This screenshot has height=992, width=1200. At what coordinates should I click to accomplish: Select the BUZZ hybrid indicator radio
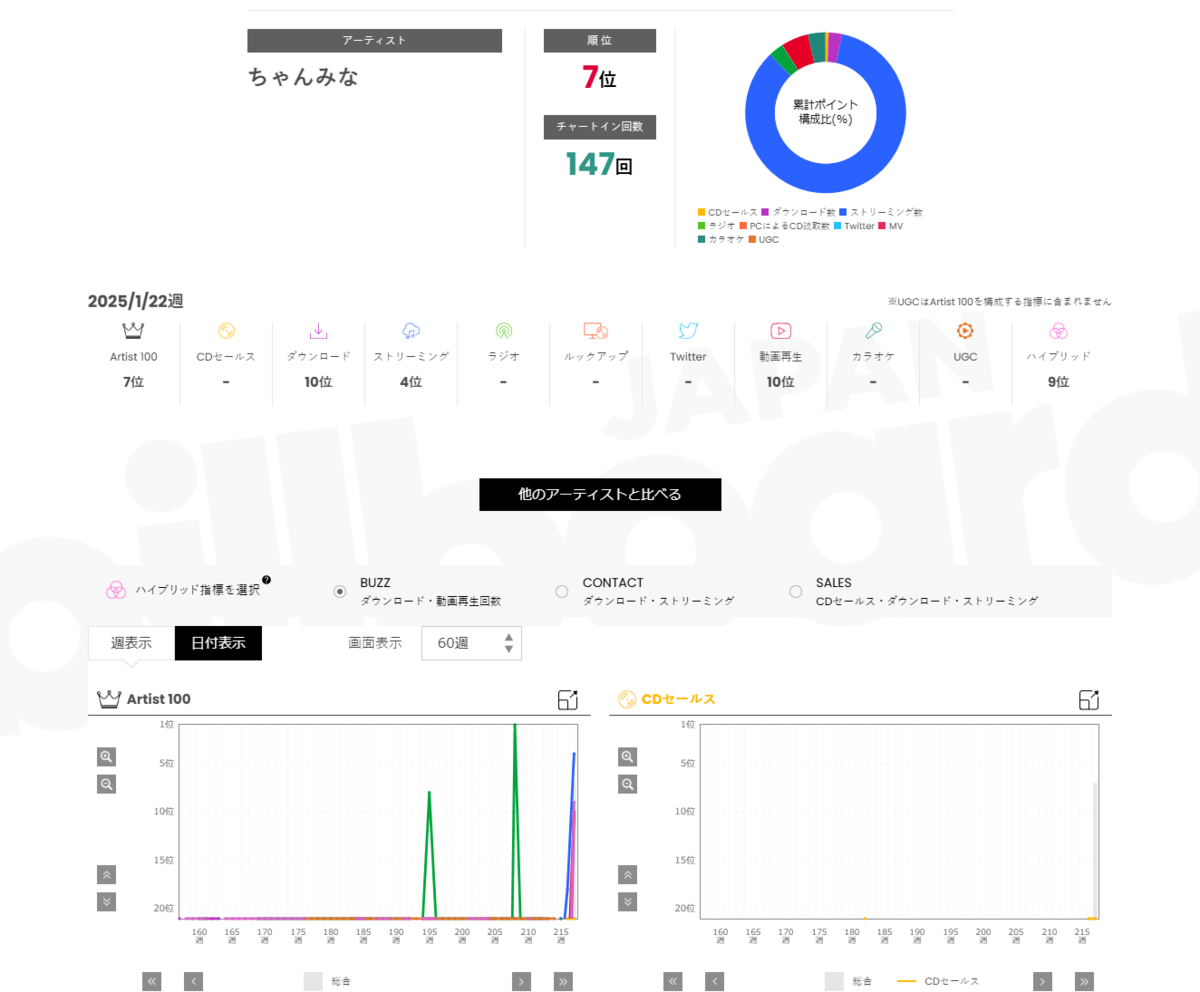340,591
